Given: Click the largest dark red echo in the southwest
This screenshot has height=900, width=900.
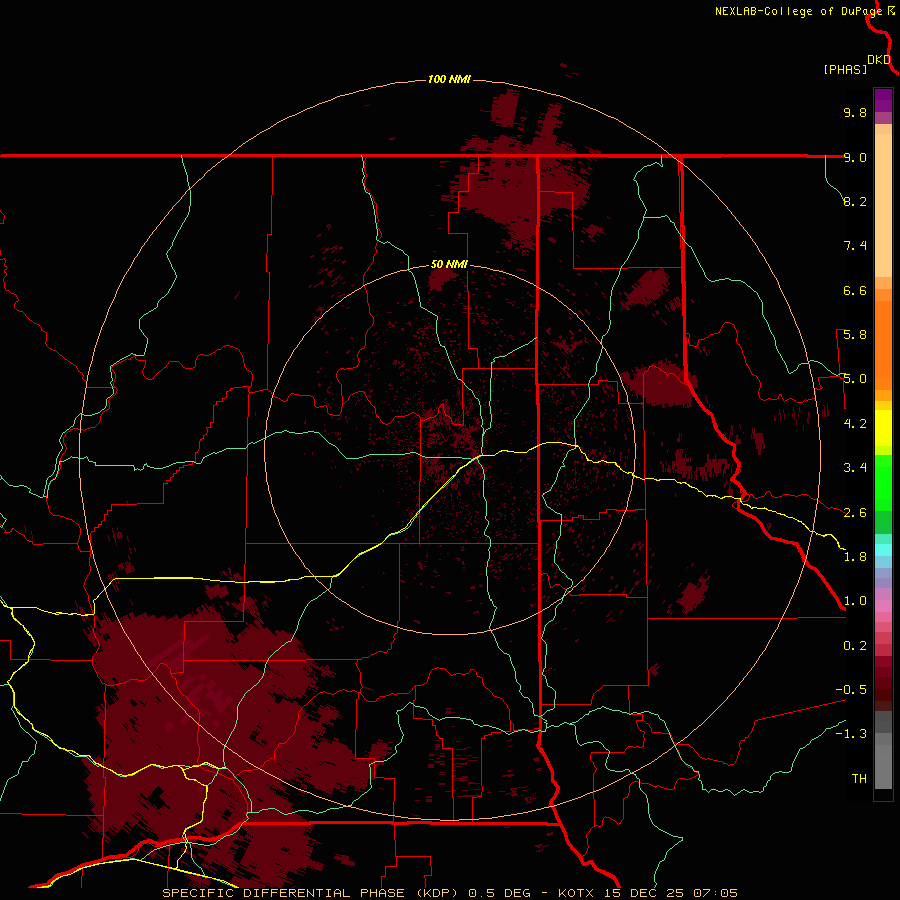Looking at the screenshot, I should pyautogui.click(x=212, y=740).
